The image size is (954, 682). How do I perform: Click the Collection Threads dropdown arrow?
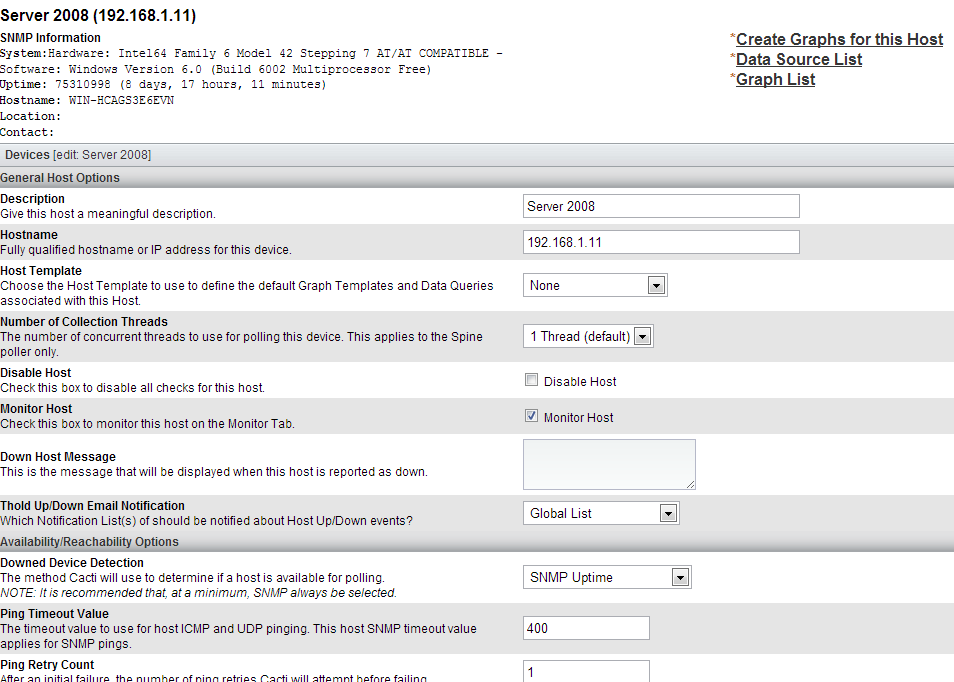[642, 336]
